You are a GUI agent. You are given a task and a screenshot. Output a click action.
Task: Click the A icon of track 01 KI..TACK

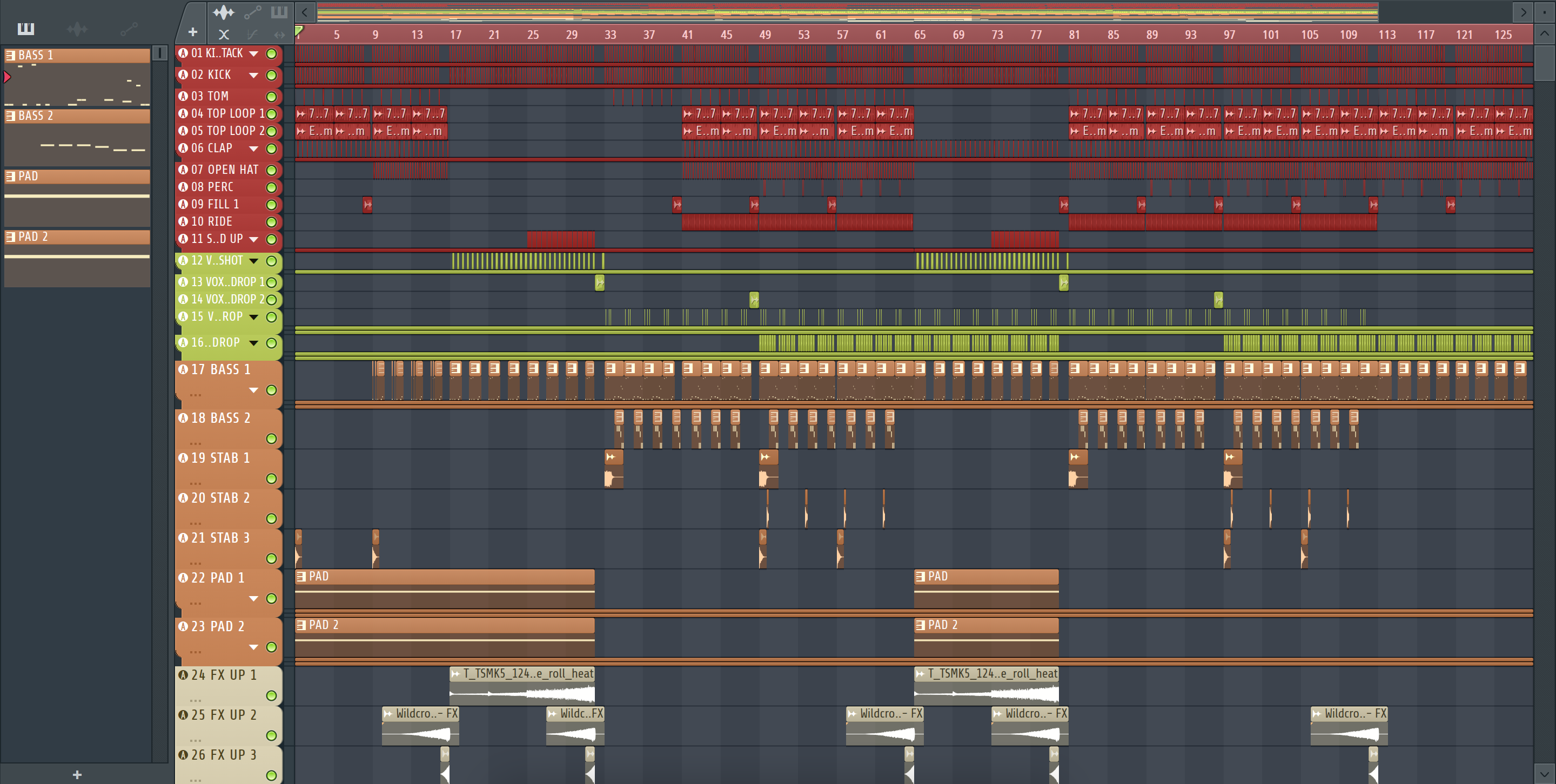pos(183,53)
